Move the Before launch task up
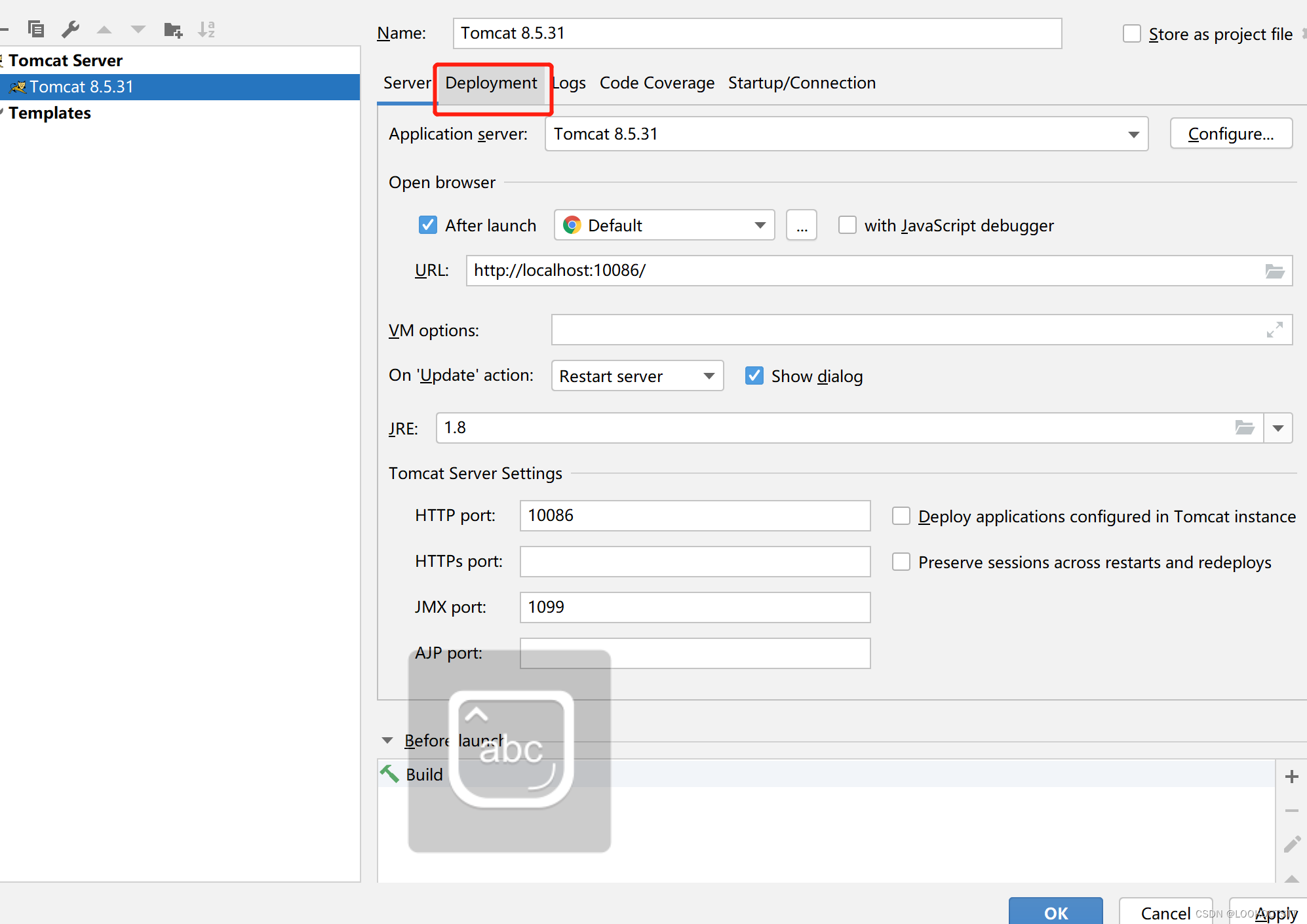This screenshot has height=924, width=1307. [1292, 879]
